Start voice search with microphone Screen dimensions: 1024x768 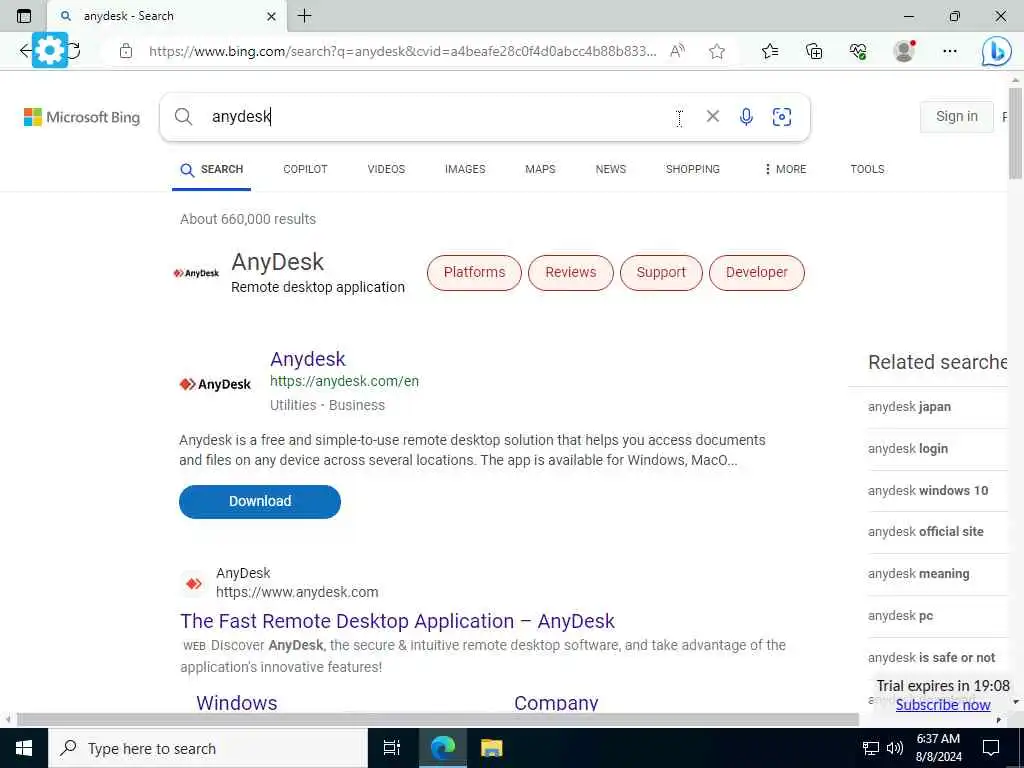746,117
